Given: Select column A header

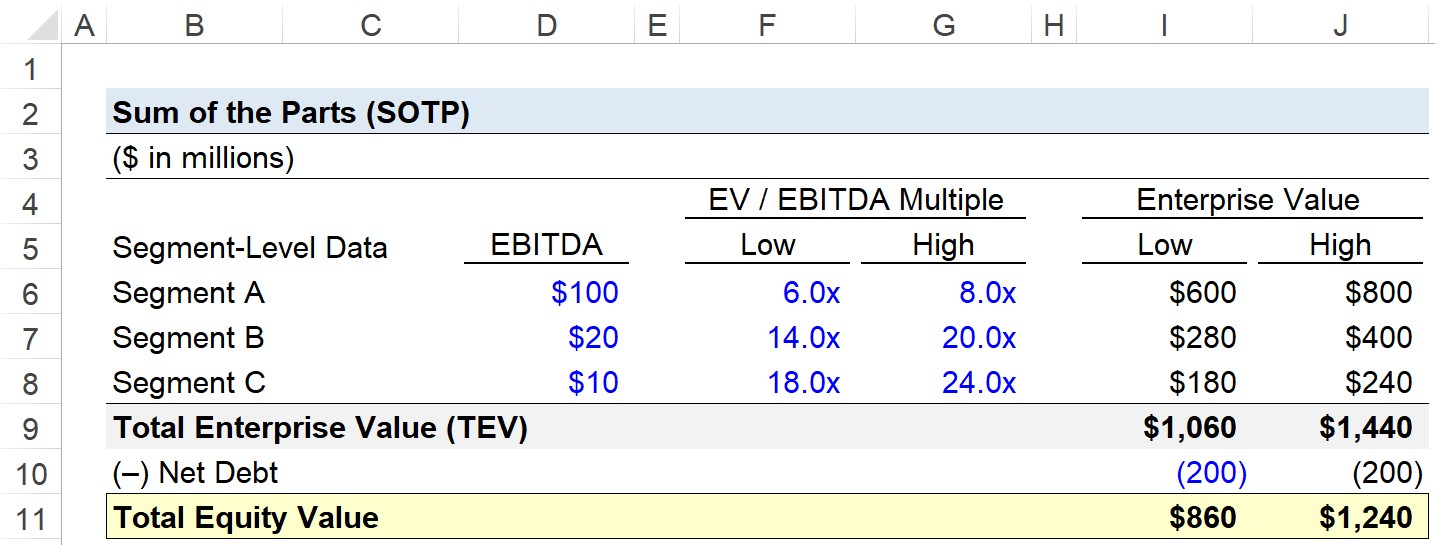Looking at the screenshot, I should coord(85,24).
